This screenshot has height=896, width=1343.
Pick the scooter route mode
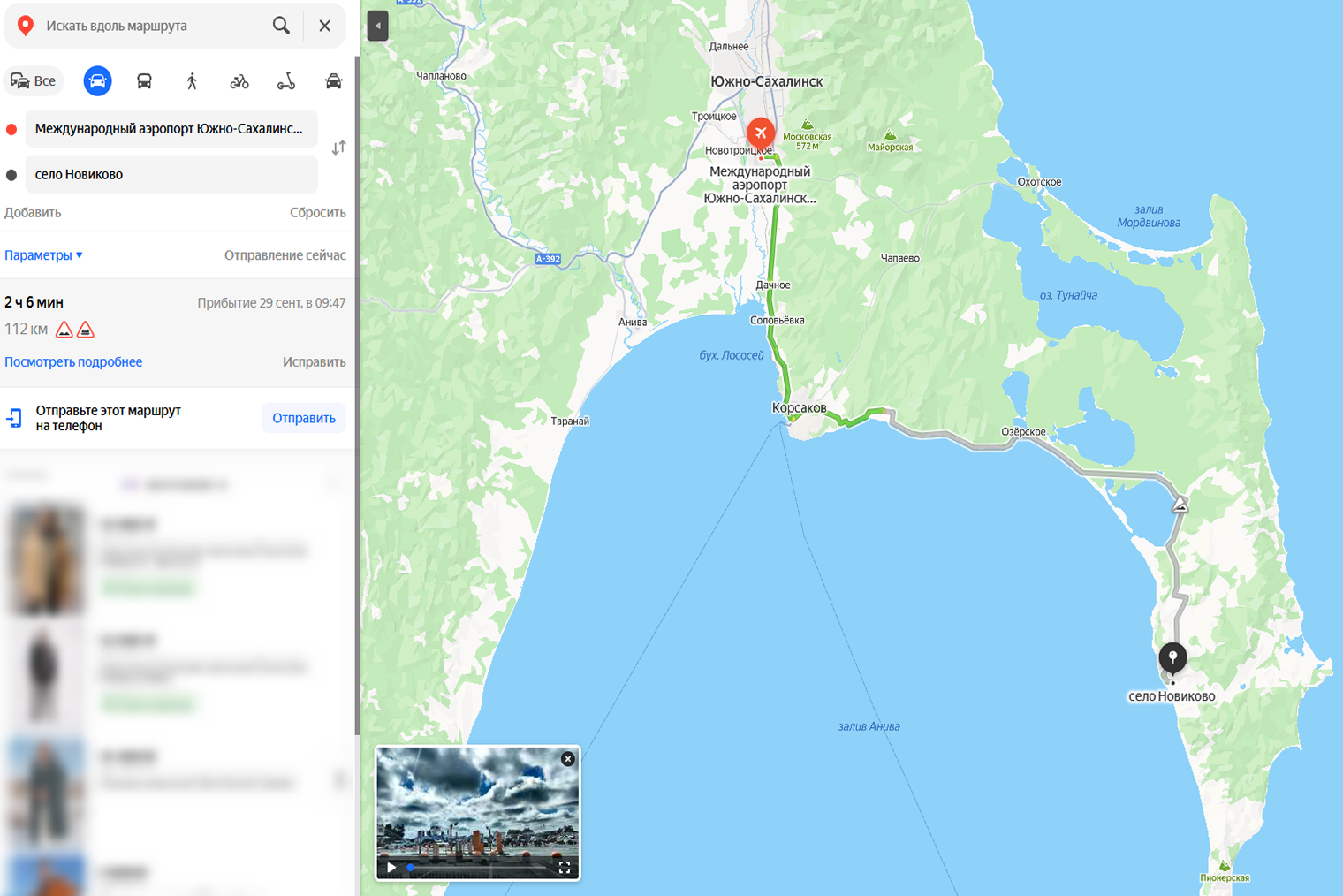286,81
